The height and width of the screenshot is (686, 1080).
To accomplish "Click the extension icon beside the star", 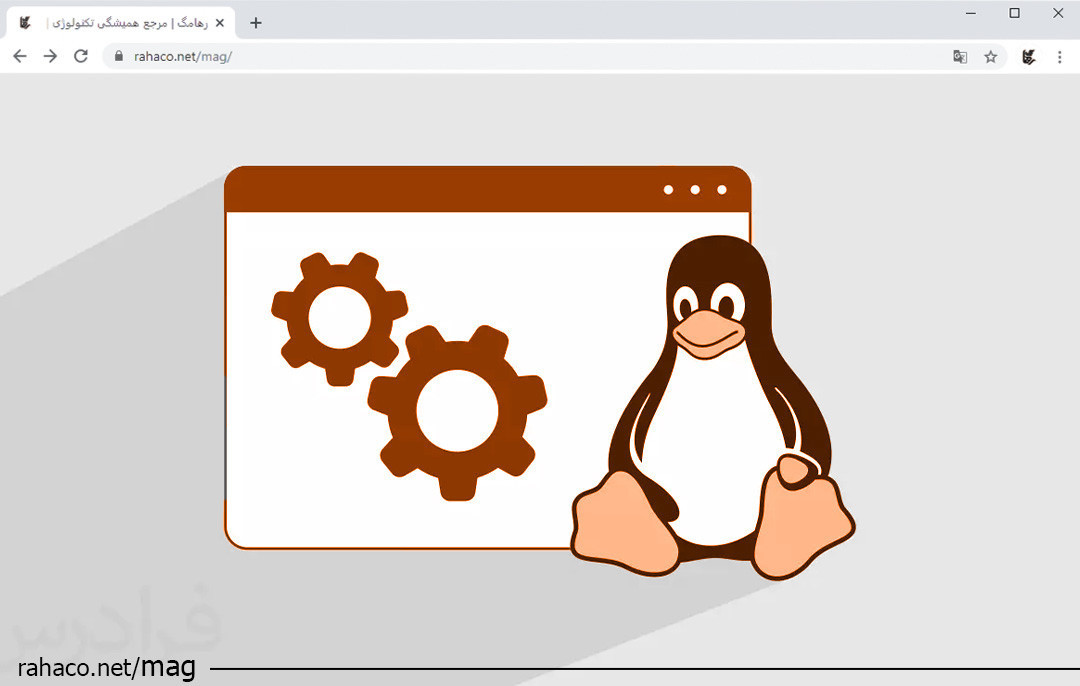I will [x=1028, y=57].
